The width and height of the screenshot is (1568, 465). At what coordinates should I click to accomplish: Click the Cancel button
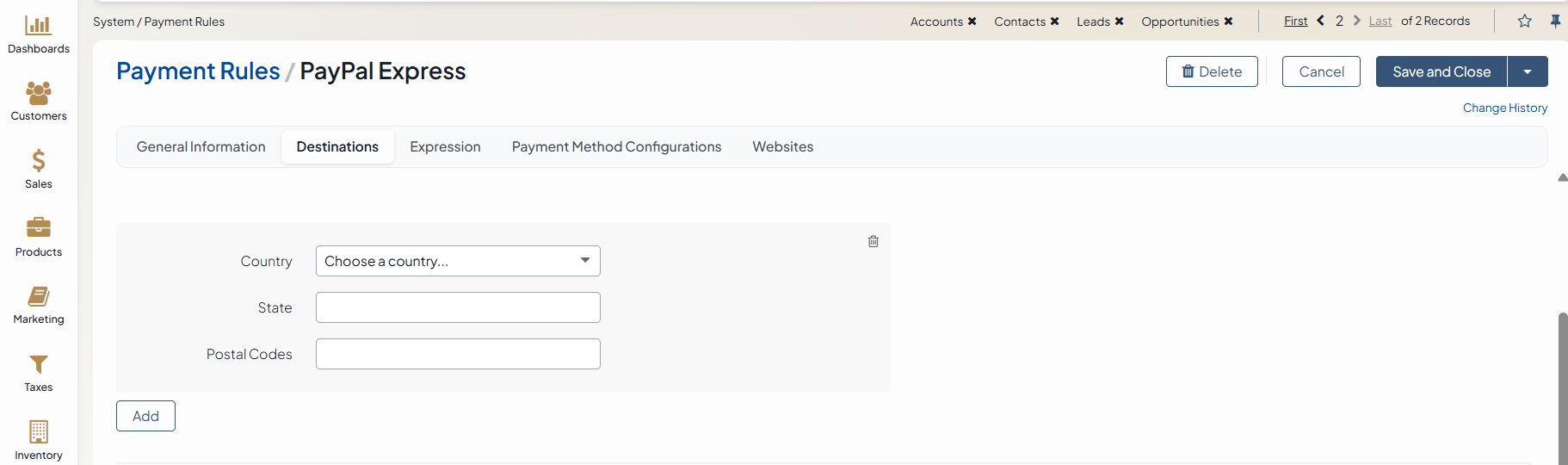(x=1320, y=71)
